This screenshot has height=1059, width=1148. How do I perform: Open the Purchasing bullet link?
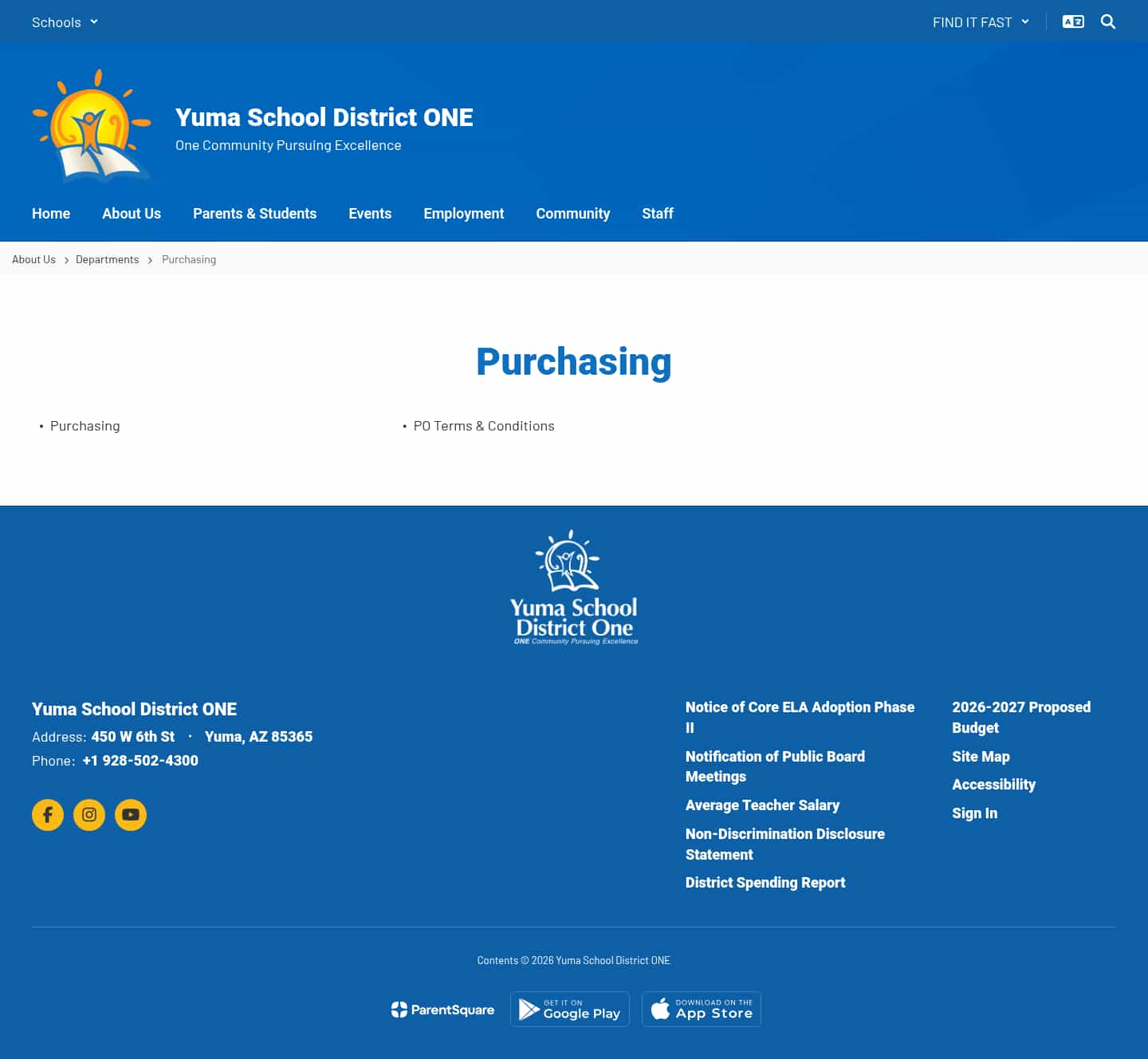[x=85, y=426]
